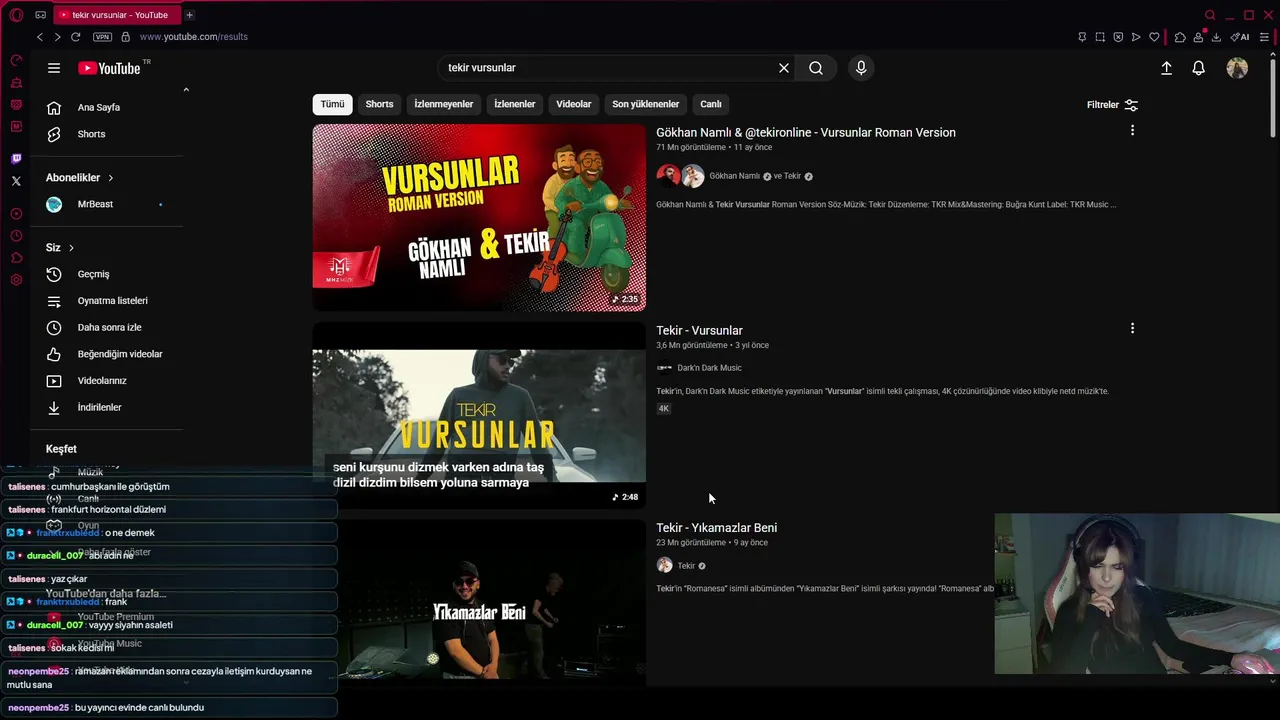
Task: Open Gökhan Namlı channel link
Action: click(x=734, y=176)
